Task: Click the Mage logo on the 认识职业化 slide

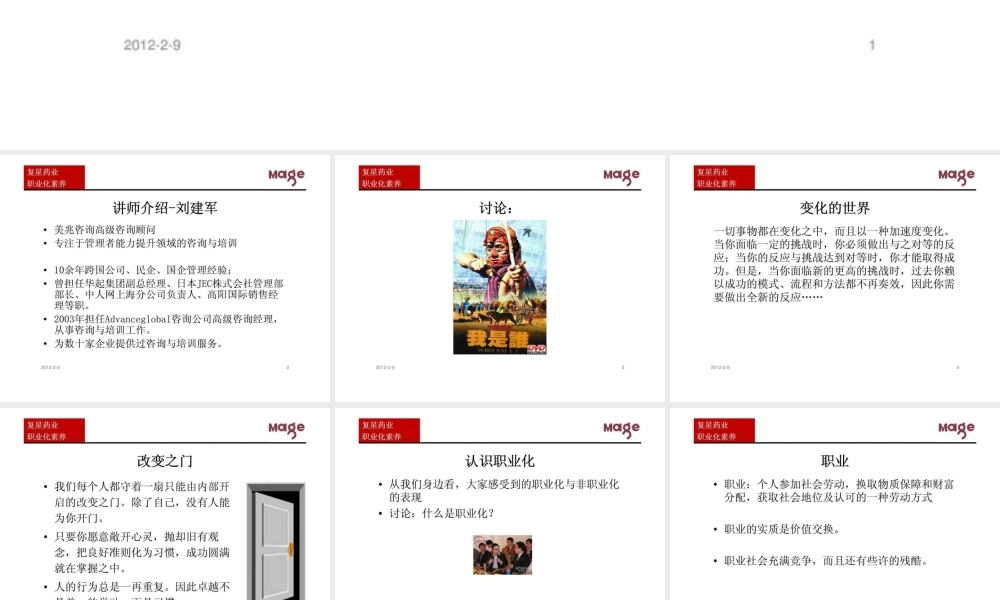Action: 619,429
